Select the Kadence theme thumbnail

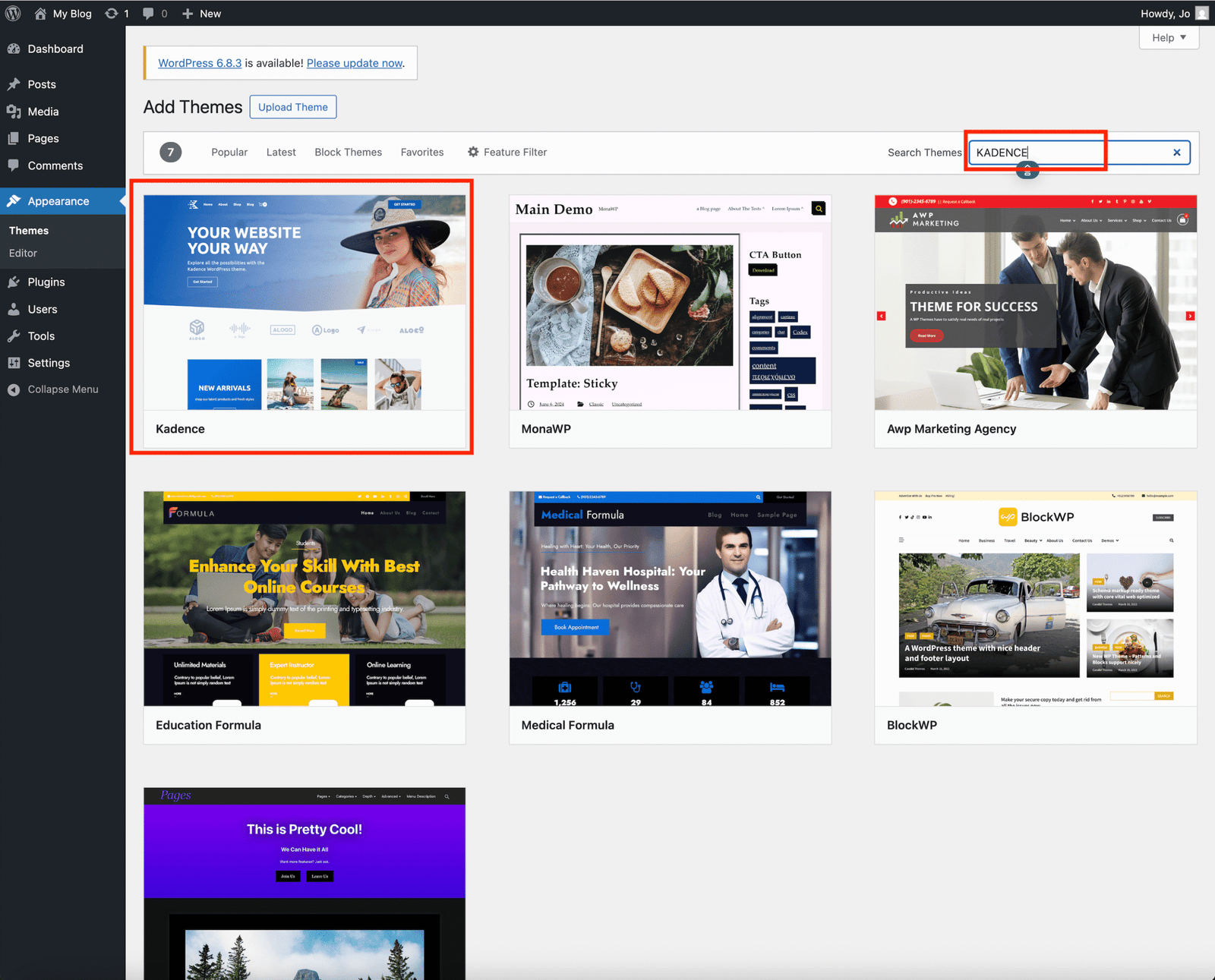click(x=305, y=302)
